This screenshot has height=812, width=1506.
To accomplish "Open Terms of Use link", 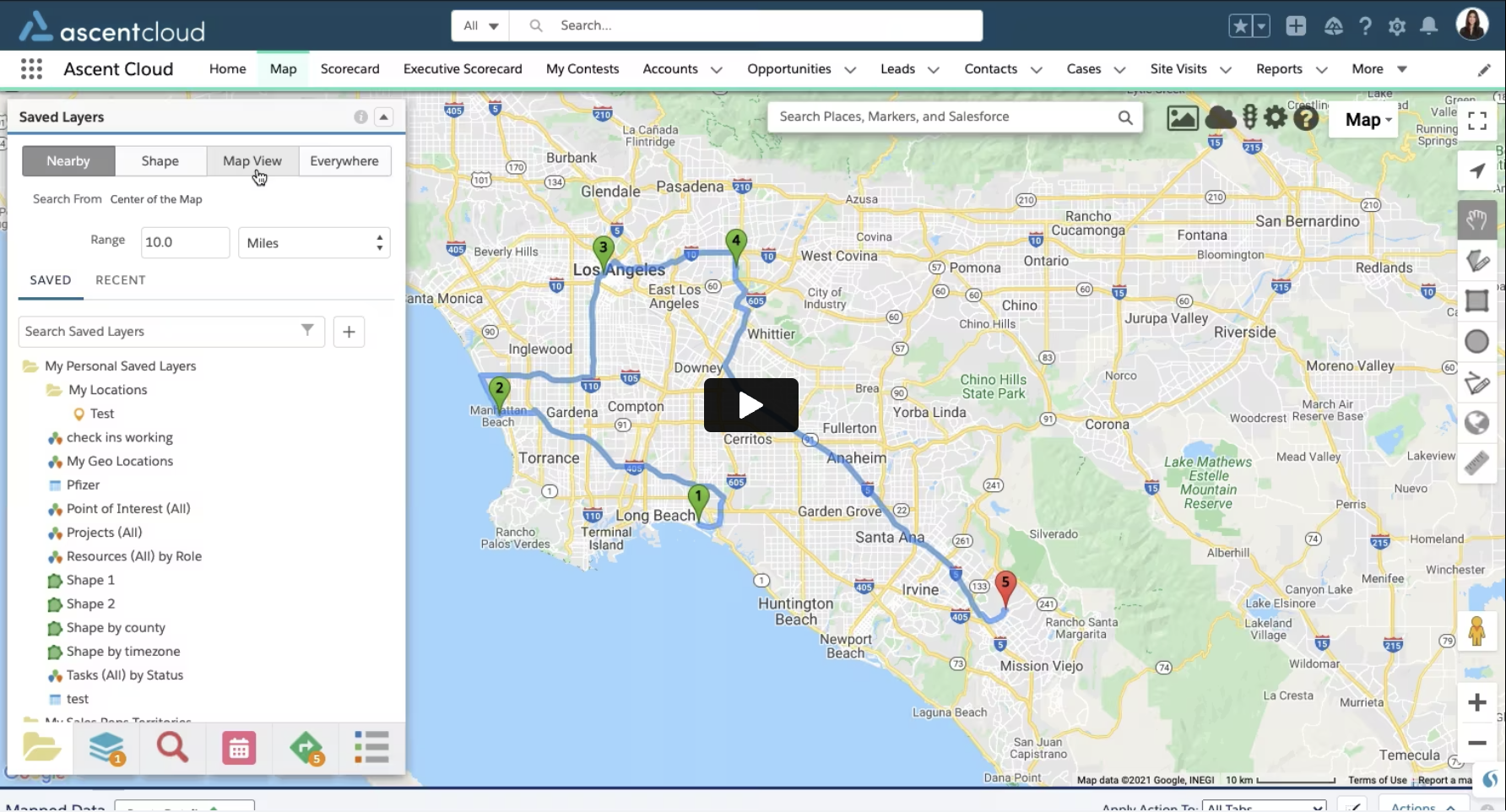I will 1377,780.
